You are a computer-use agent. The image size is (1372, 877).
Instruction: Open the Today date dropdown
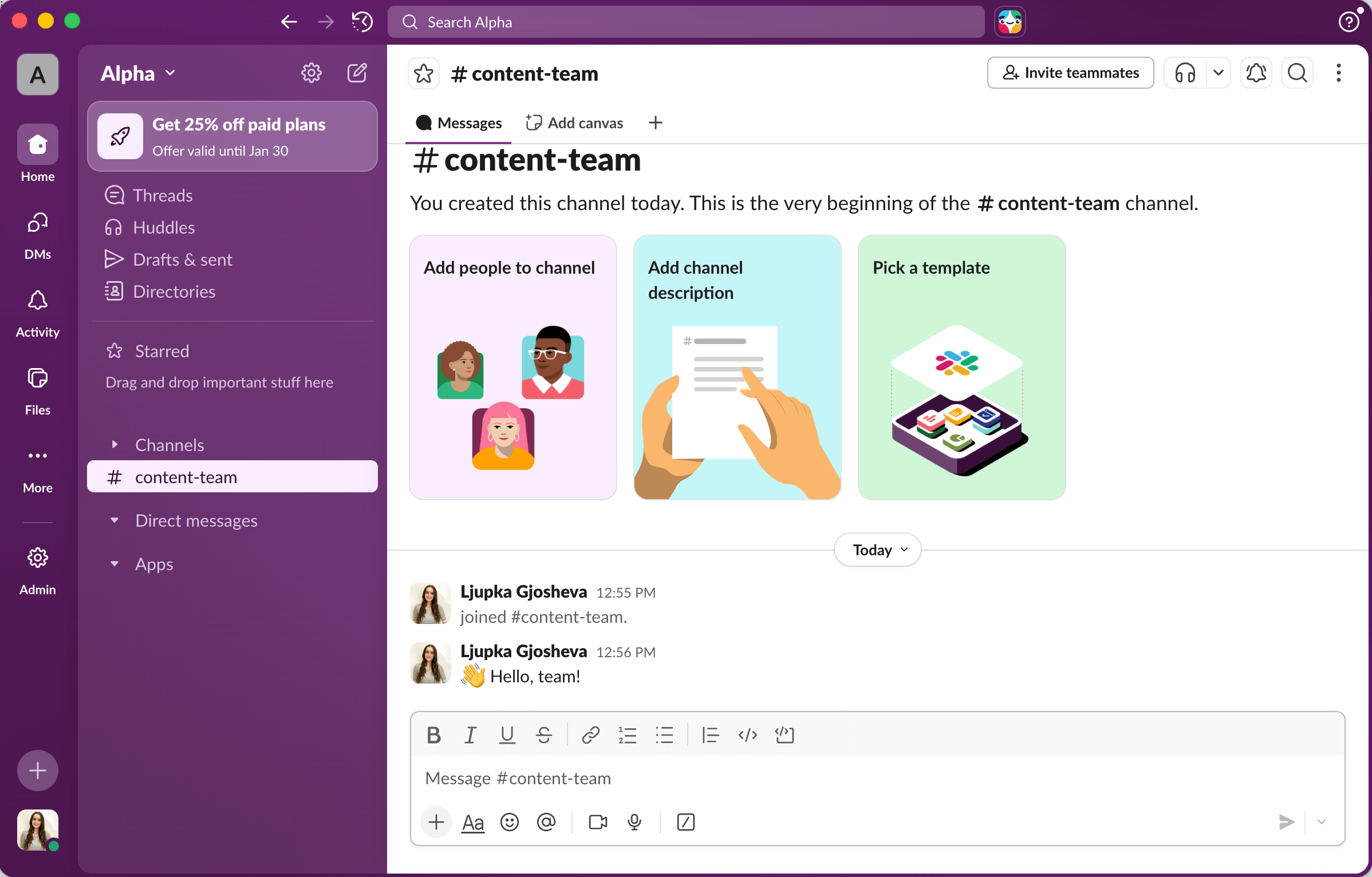[876, 549]
